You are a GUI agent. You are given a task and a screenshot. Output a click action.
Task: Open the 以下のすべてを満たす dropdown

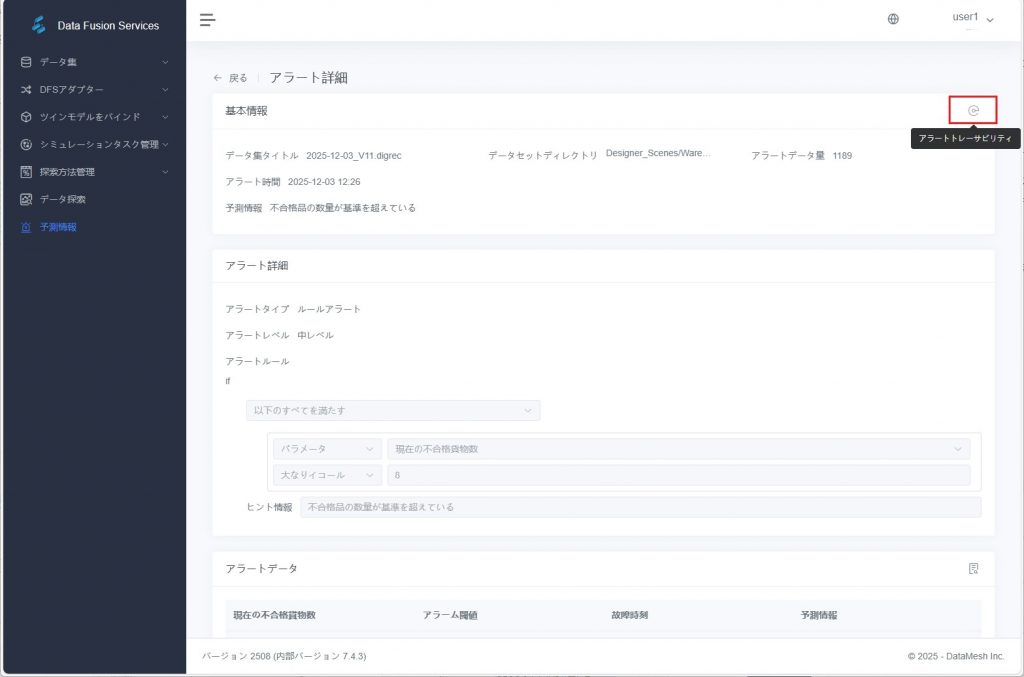click(x=392, y=410)
